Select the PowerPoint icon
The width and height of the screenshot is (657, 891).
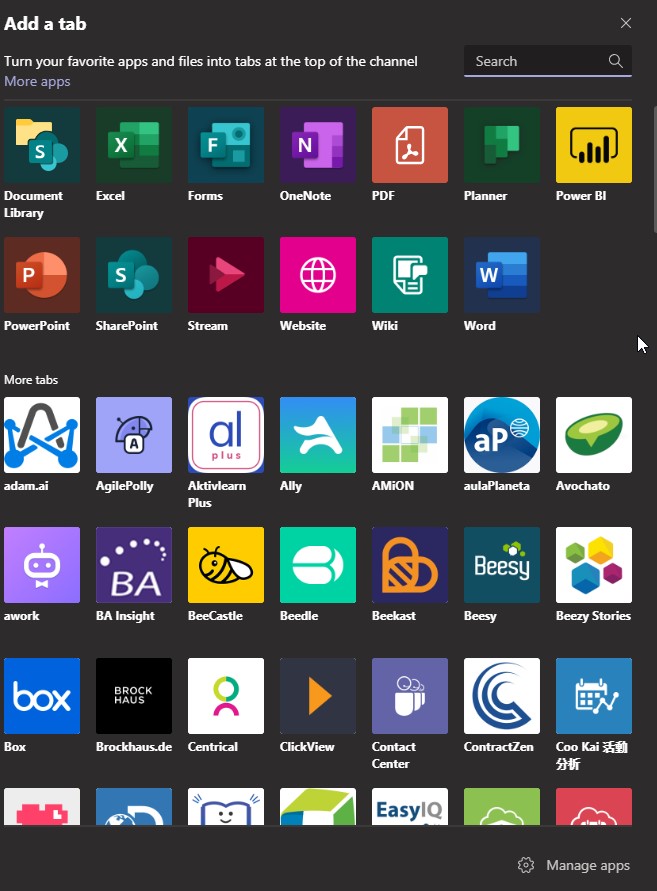(42, 275)
